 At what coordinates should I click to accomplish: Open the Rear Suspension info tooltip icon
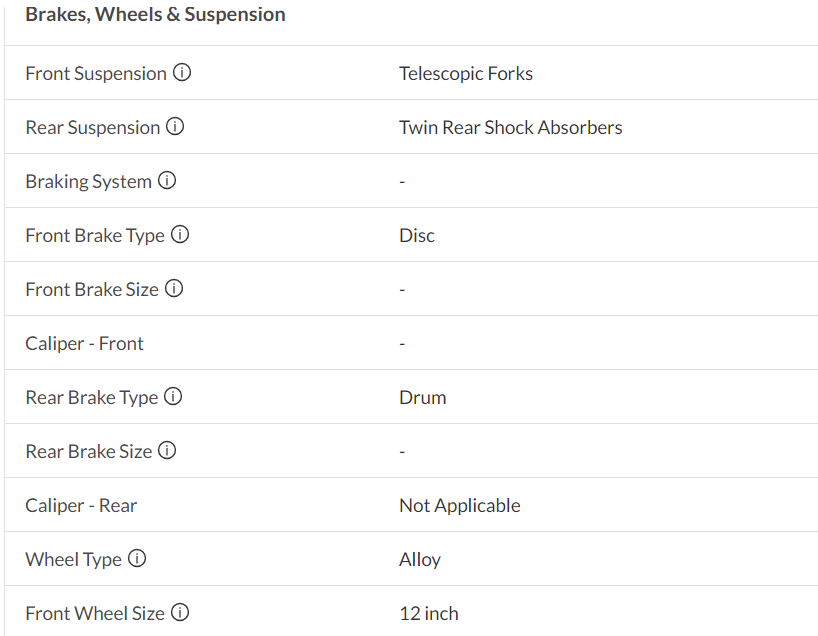[175, 127]
